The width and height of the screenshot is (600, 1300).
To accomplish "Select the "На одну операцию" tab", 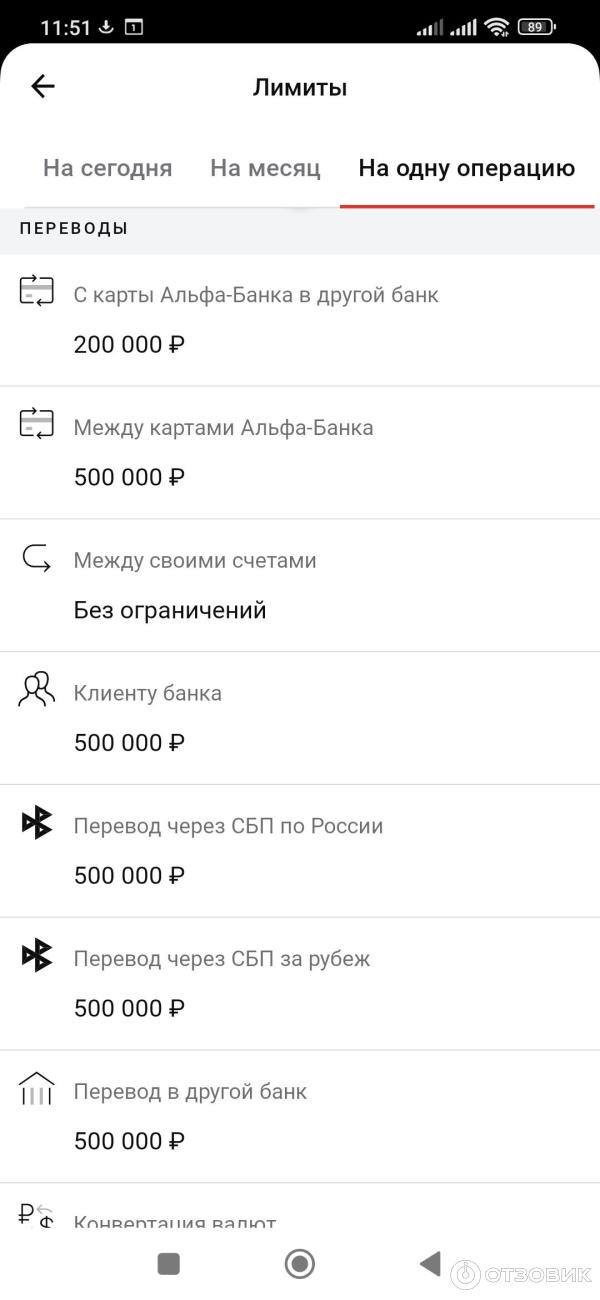I will pos(467,168).
